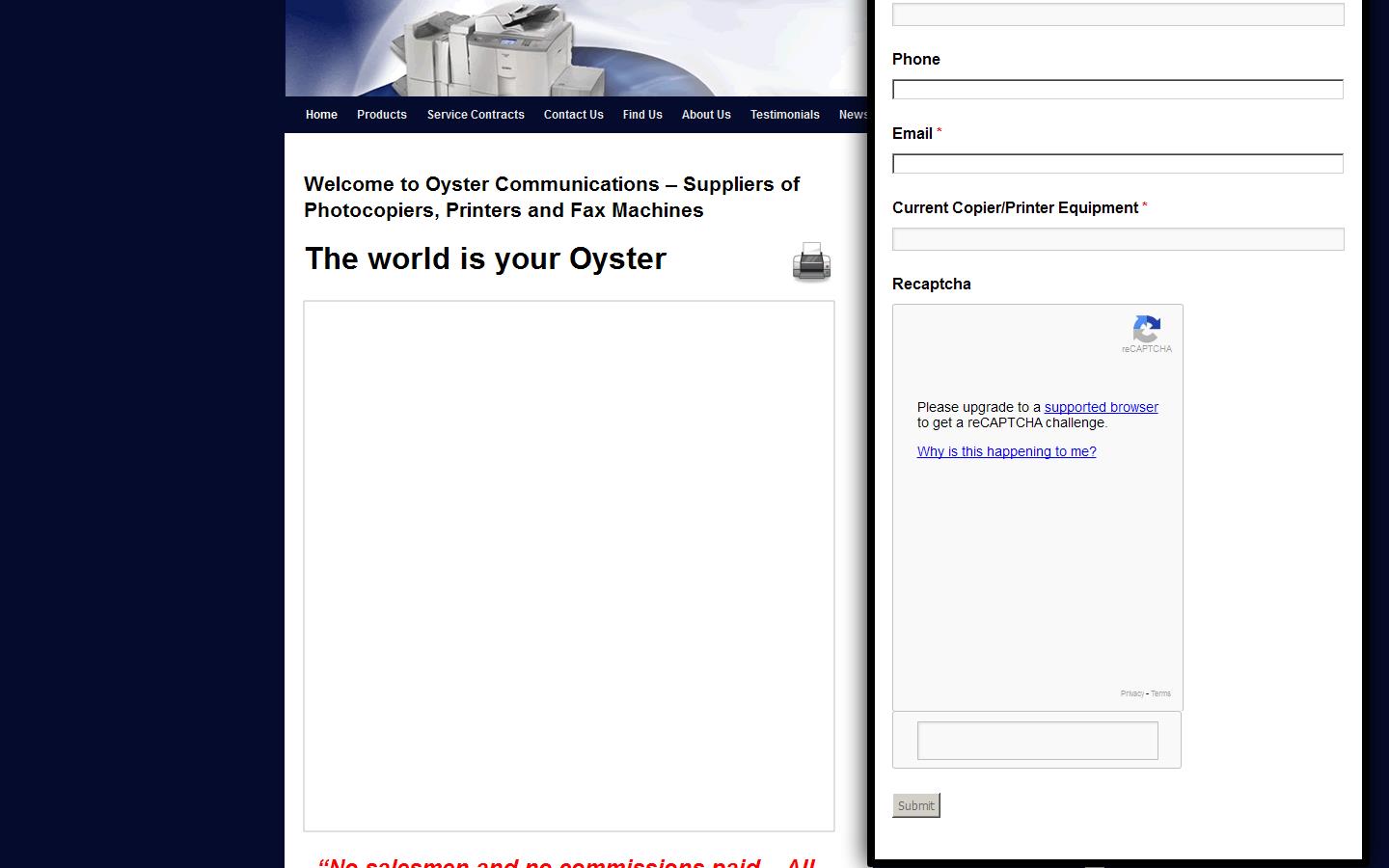
Task: Focus Current Copier/Printer Equipment field
Action: tap(1118, 239)
